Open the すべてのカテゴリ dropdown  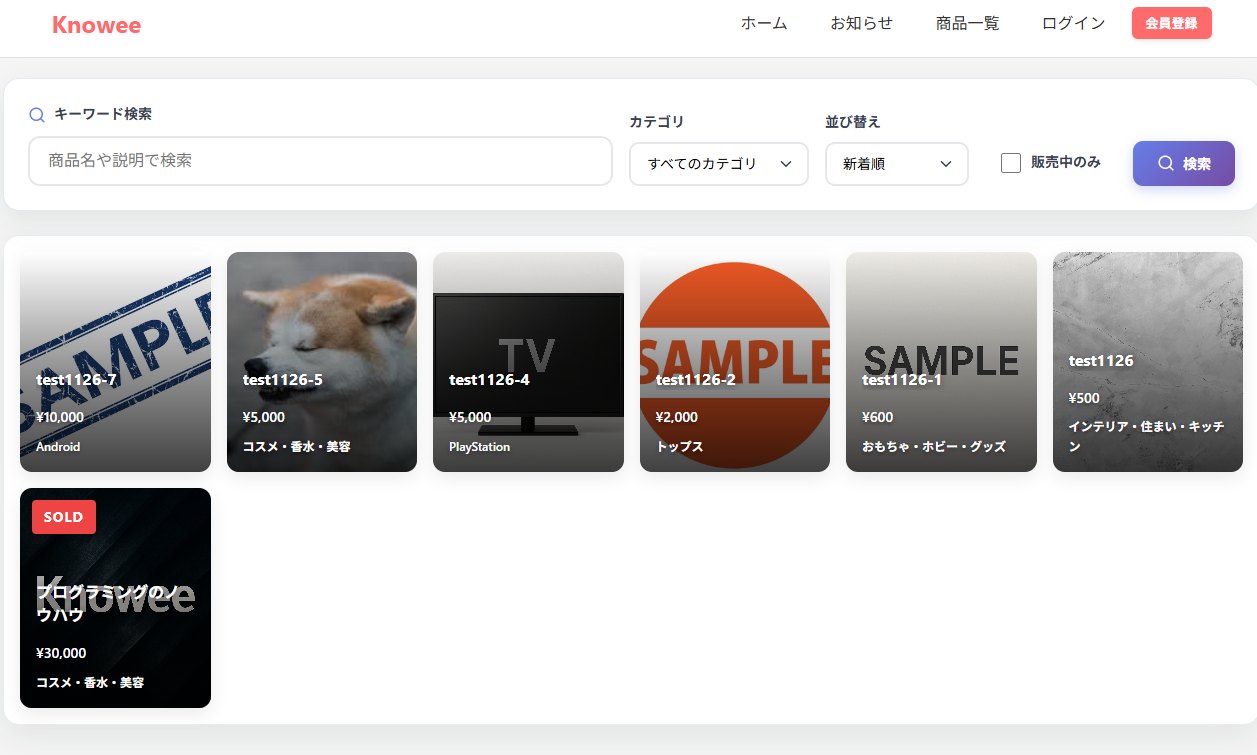pos(718,163)
